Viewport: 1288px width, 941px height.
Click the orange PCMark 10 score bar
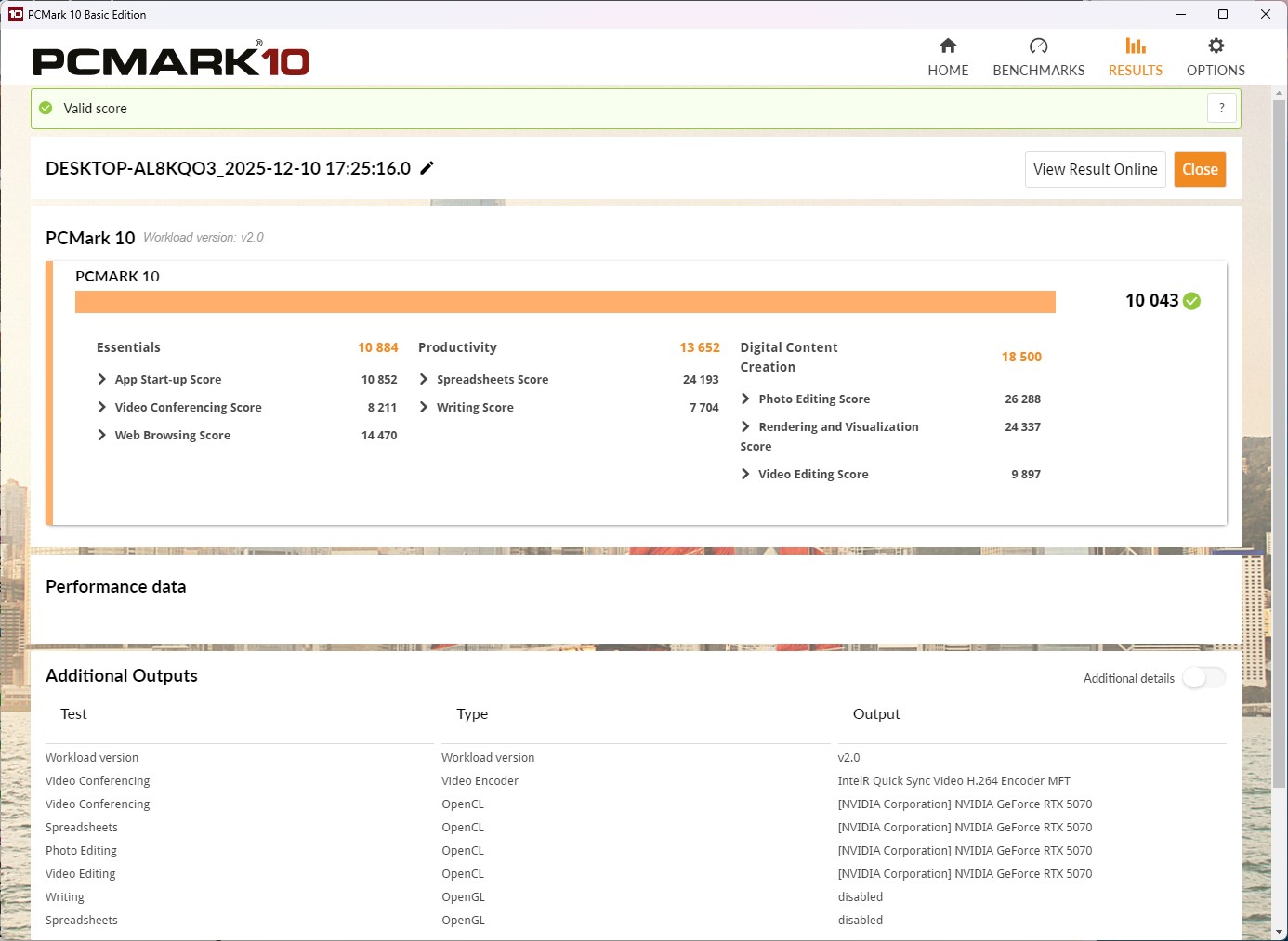(565, 302)
